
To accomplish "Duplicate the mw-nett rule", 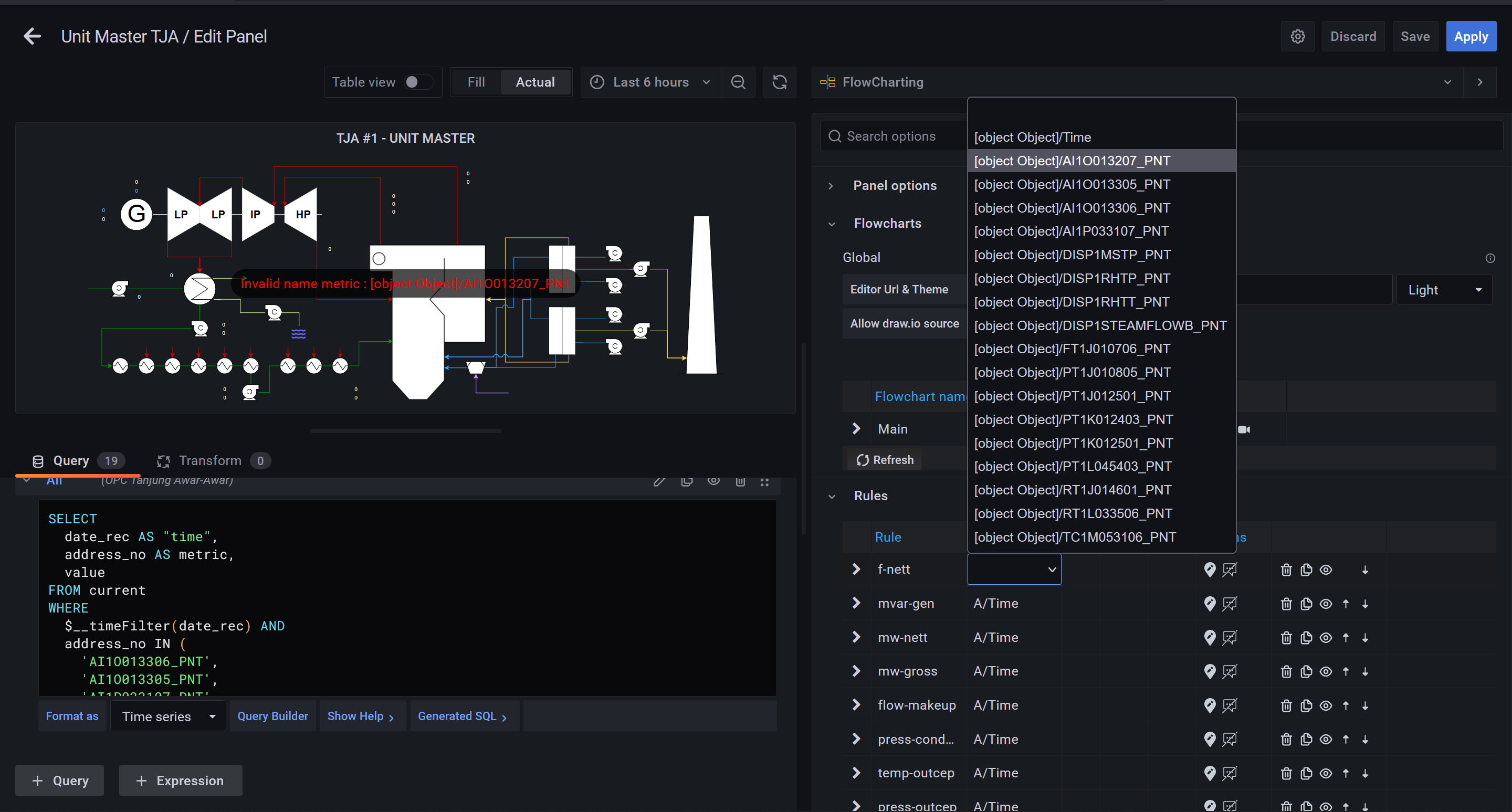I will point(1306,638).
